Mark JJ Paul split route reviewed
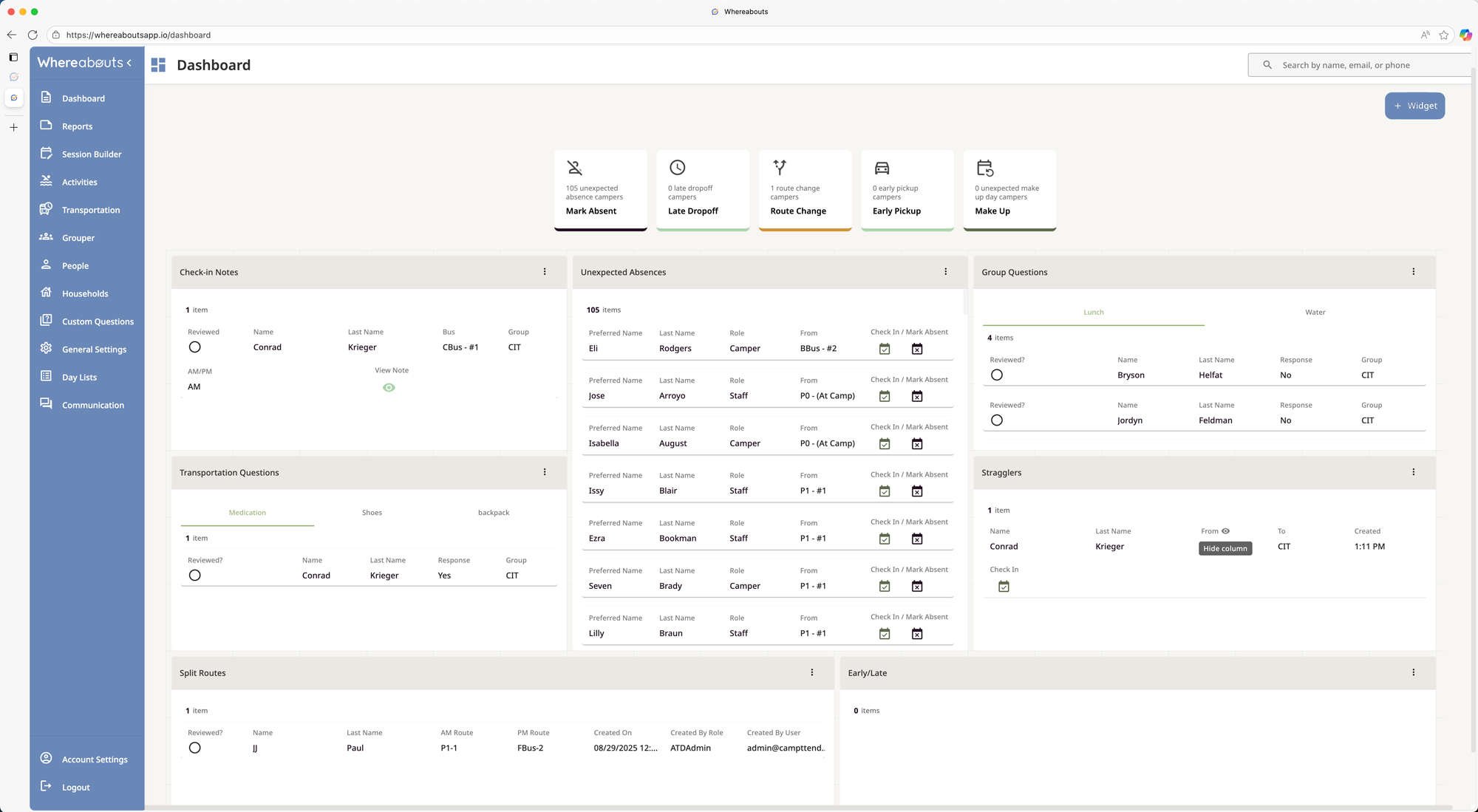 194,748
